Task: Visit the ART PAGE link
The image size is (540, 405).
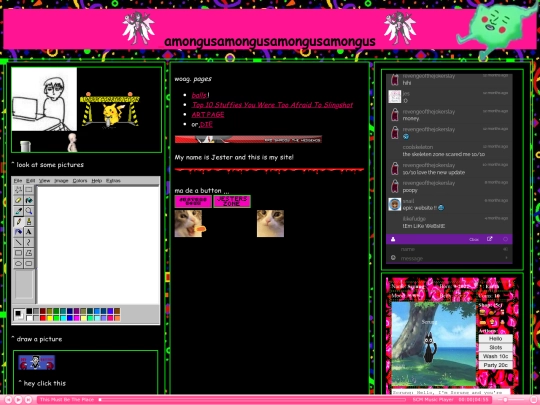Action: coord(208,114)
